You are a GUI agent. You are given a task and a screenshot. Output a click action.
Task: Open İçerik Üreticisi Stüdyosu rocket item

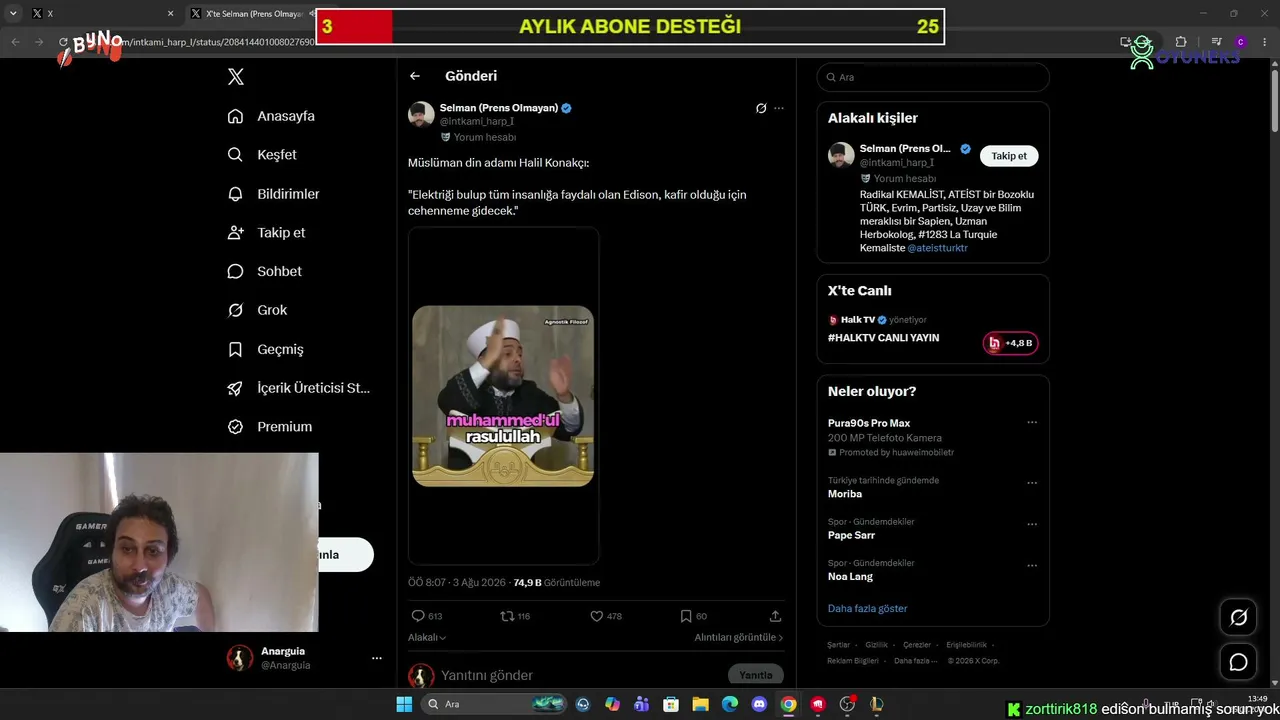coord(298,388)
